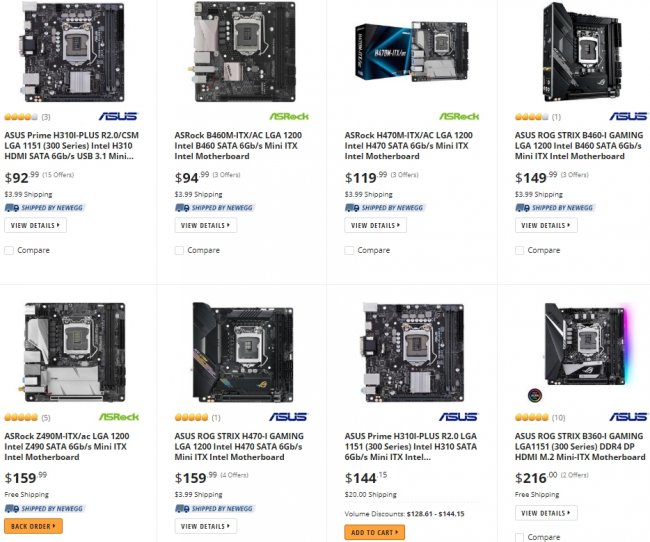The width and height of the screenshot is (650, 542).
Task: Click the ASRock logo on the H470M-ITX/AC listing
Action: click(459, 116)
